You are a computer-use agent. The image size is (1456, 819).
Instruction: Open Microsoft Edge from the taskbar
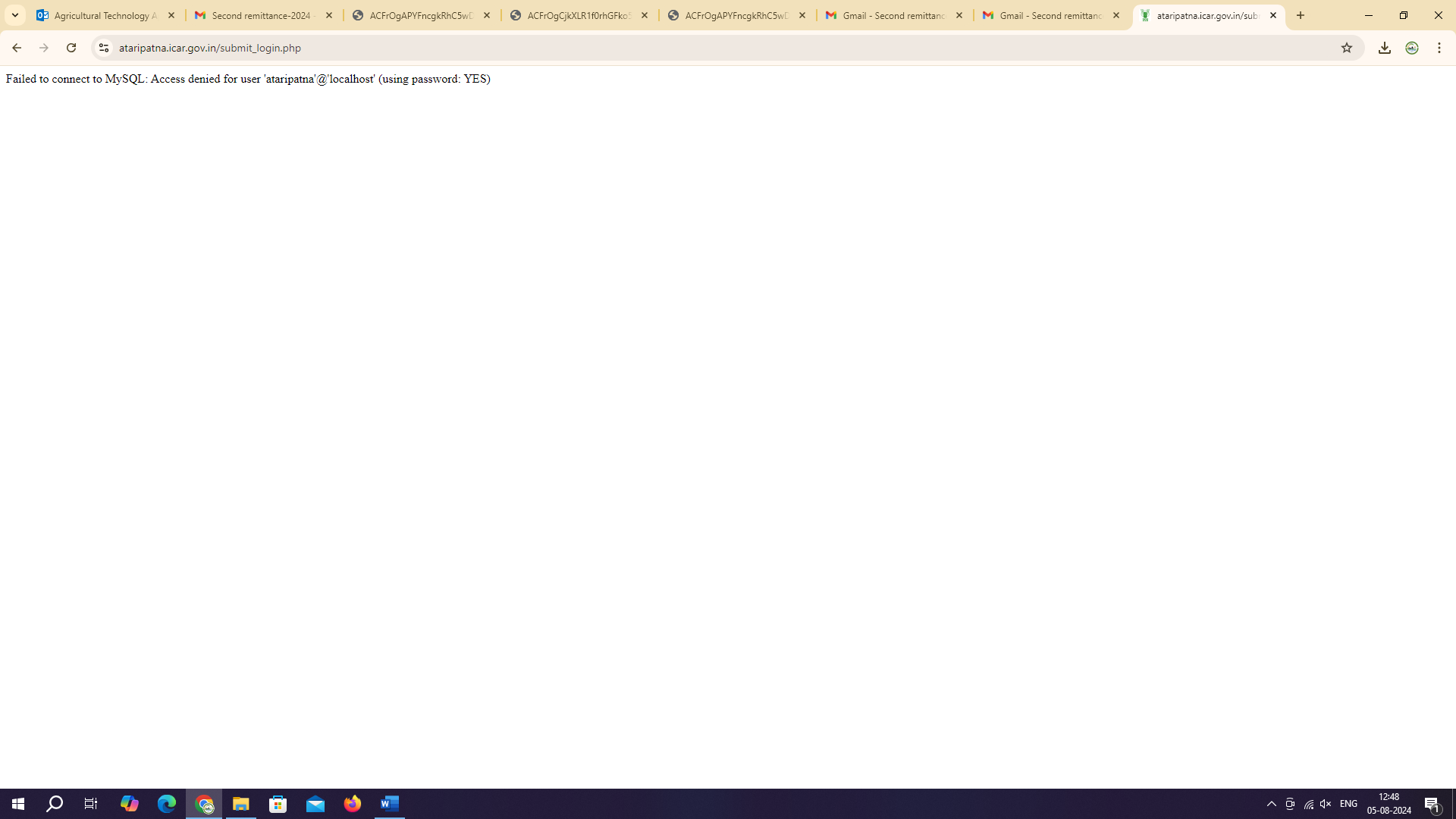click(167, 804)
